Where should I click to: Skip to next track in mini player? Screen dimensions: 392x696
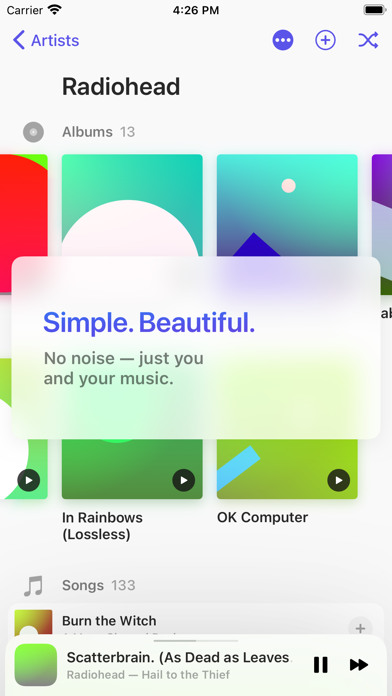coord(359,664)
